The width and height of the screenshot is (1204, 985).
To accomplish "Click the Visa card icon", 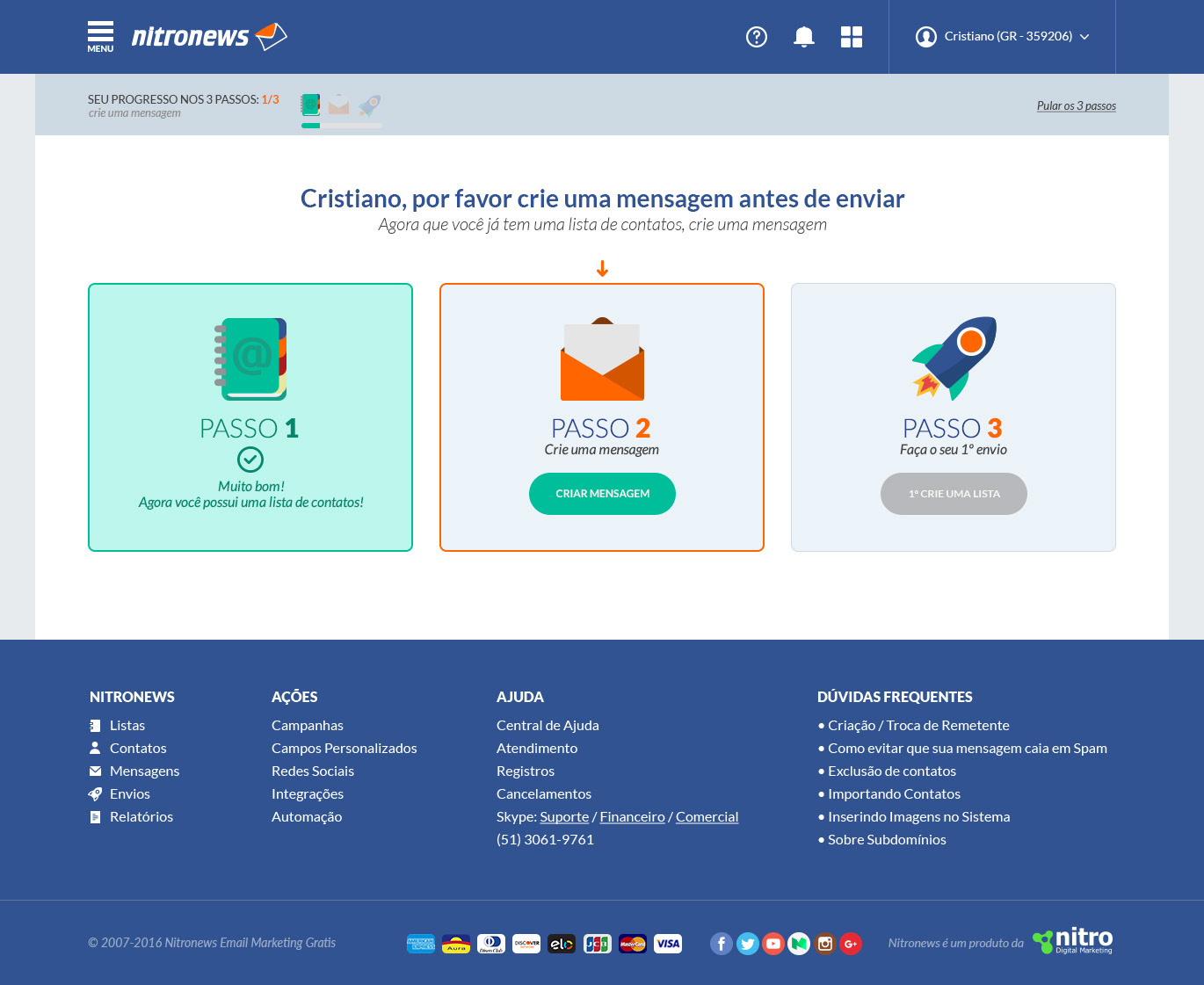I will pos(668,945).
